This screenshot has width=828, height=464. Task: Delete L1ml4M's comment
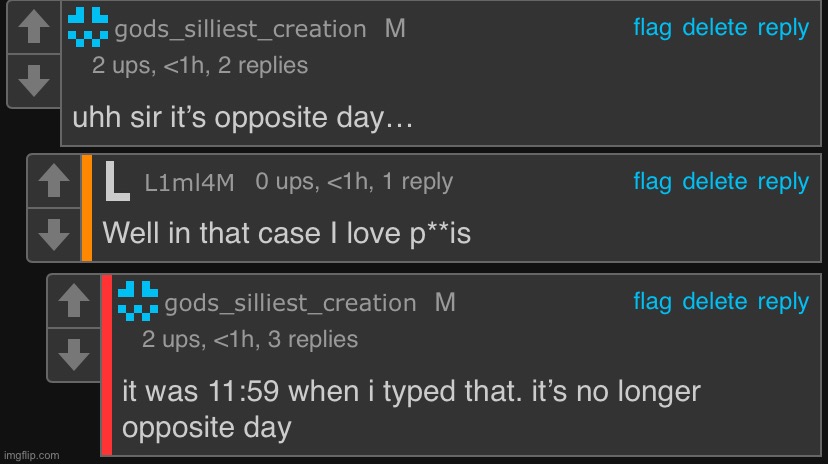[x=714, y=182]
